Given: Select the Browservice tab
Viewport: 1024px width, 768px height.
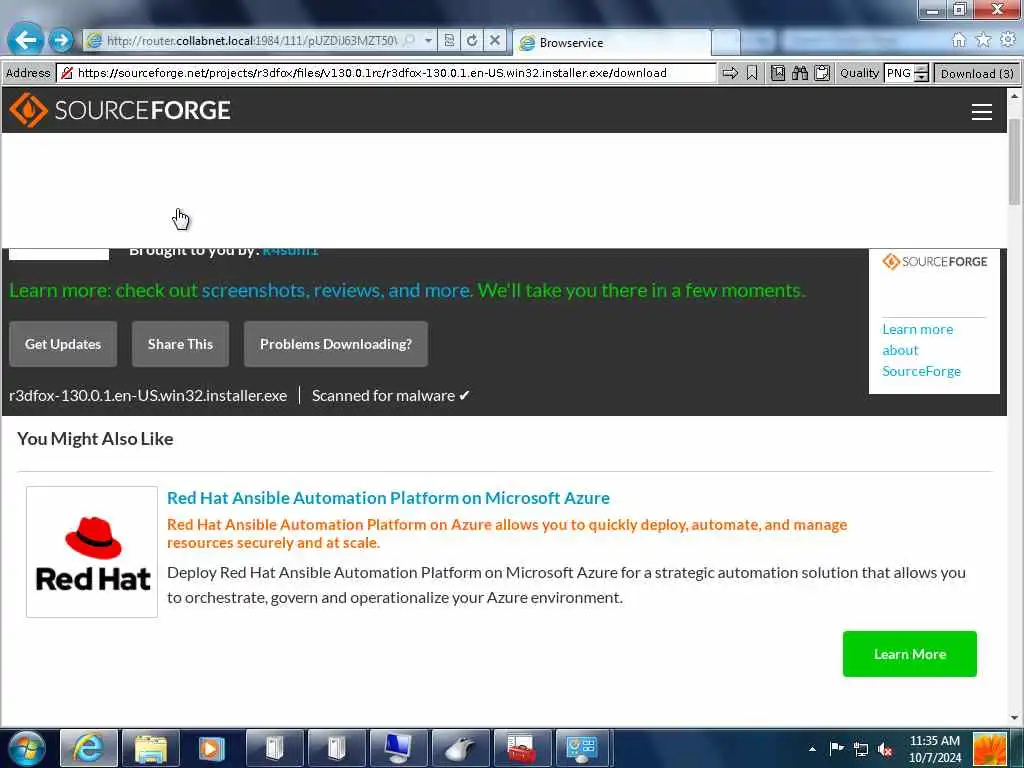Looking at the screenshot, I should (x=611, y=42).
